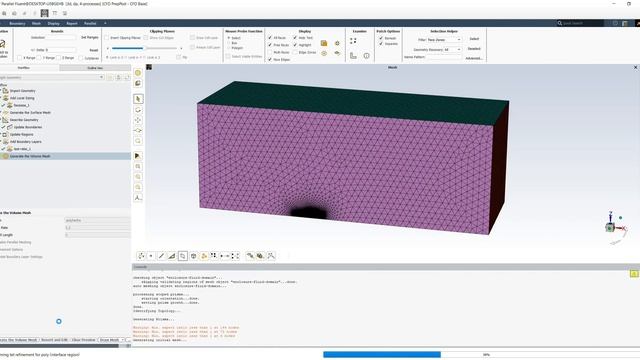The height and width of the screenshot is (360, 640).
Task: Click the yellow console options icon
Action: [x=634, y=273]
